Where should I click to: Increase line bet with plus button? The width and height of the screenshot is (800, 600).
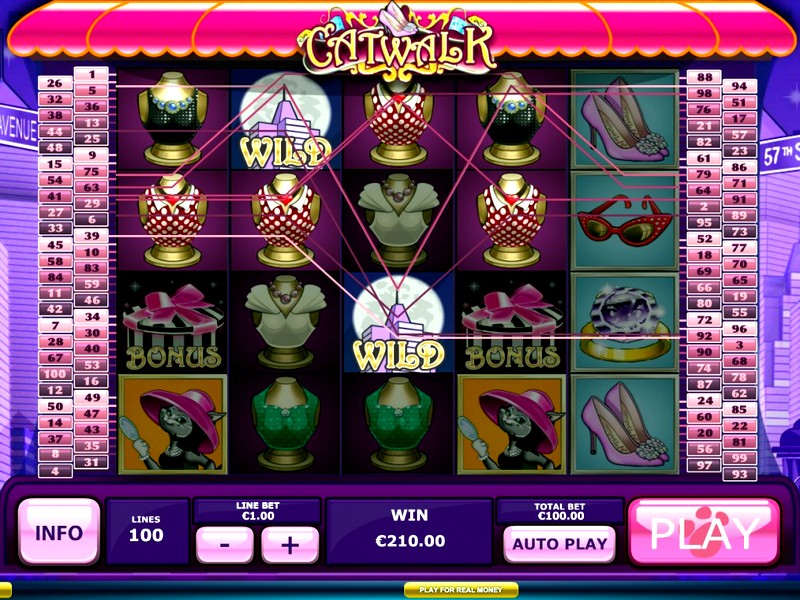[x=290, y=544]
